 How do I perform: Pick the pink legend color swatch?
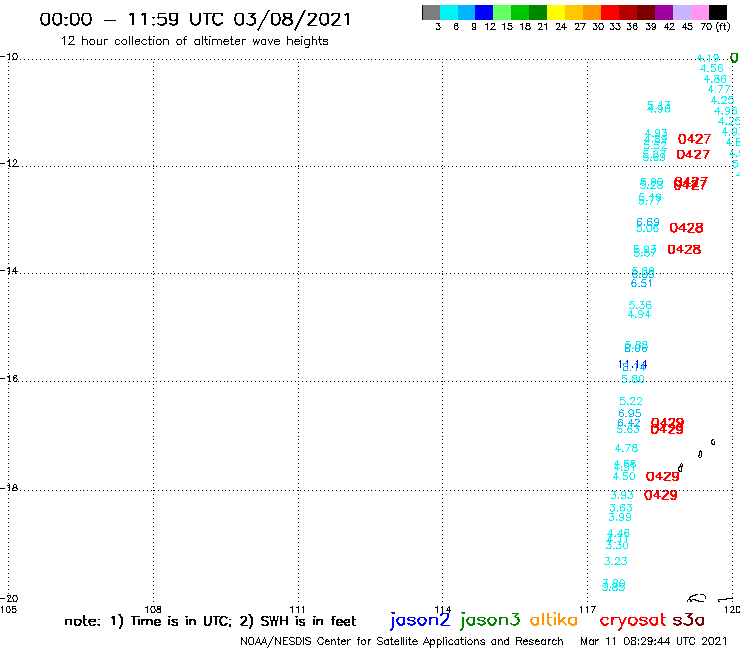pos(699,12)
